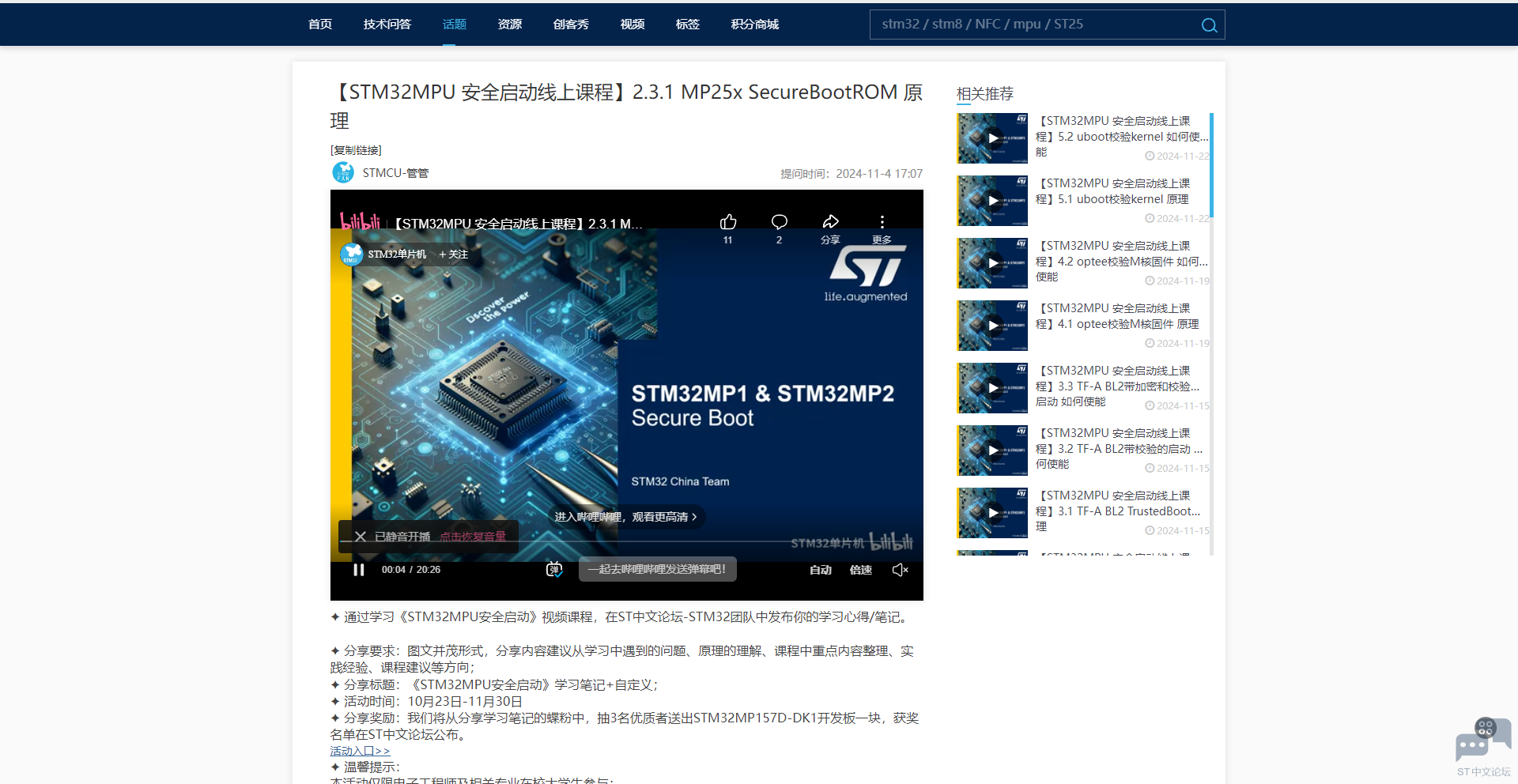Open the STMCU-管管 author profile link

[395, 173]
